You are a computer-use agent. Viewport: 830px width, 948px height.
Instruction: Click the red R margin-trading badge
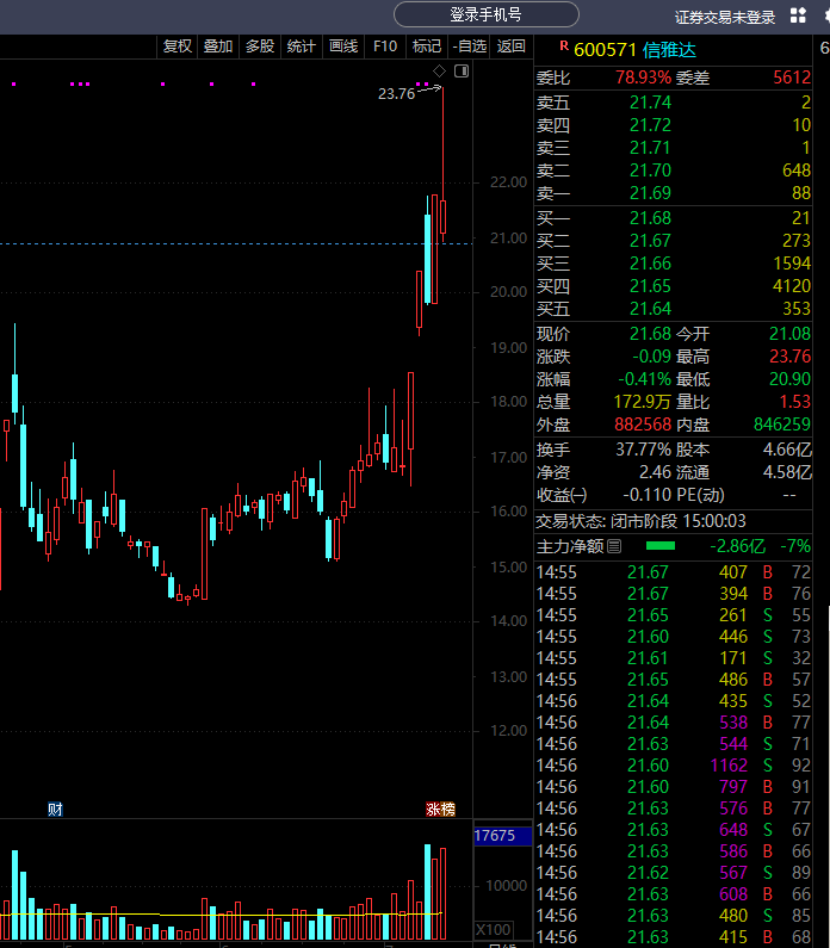tap(564, 46)
